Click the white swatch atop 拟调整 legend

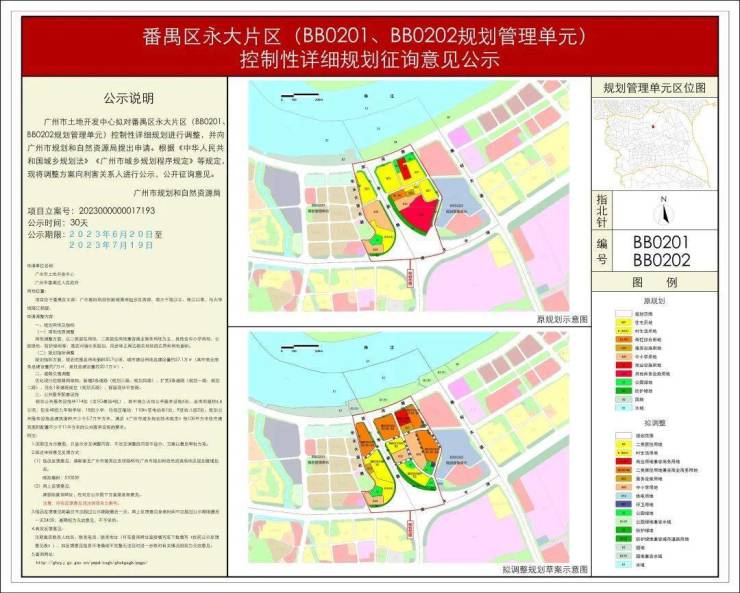623,436
